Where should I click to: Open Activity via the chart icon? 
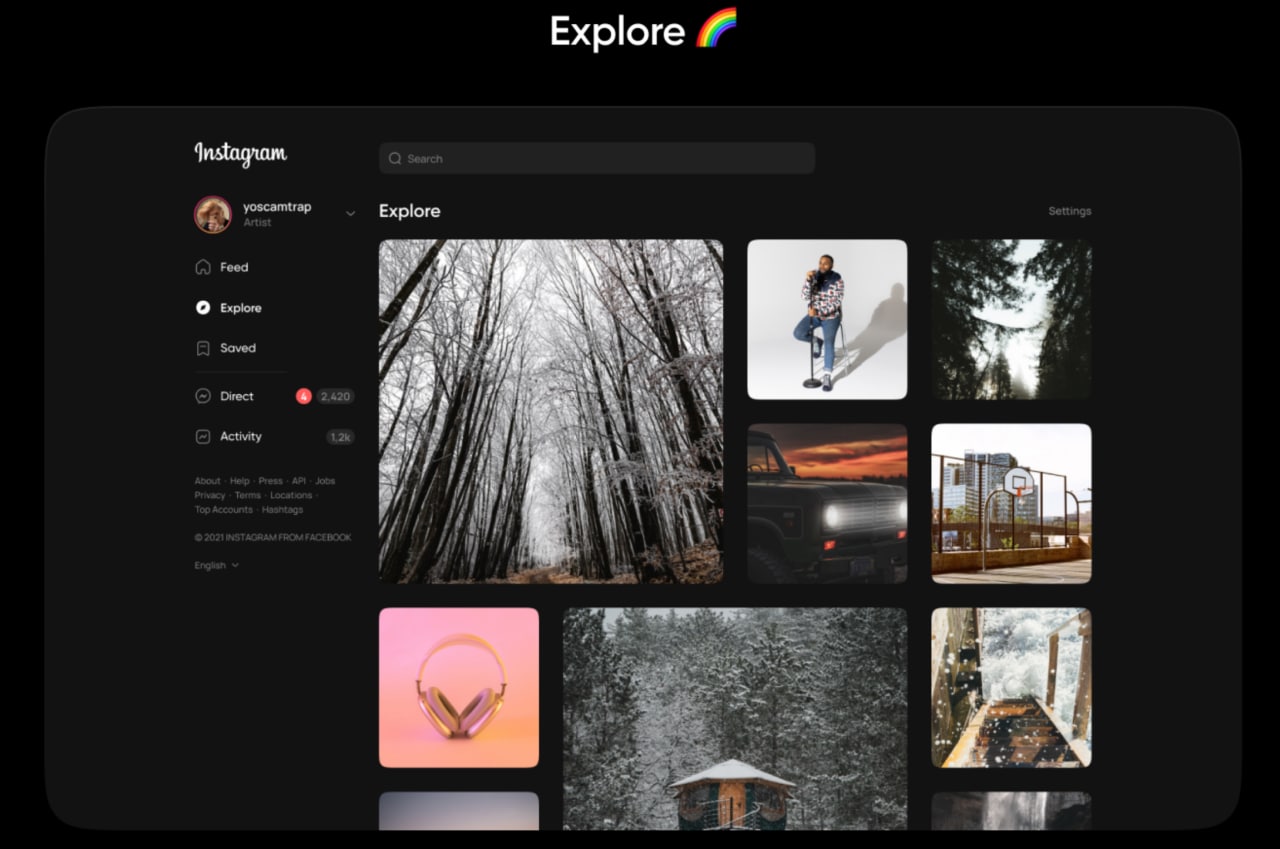[203, 436]
